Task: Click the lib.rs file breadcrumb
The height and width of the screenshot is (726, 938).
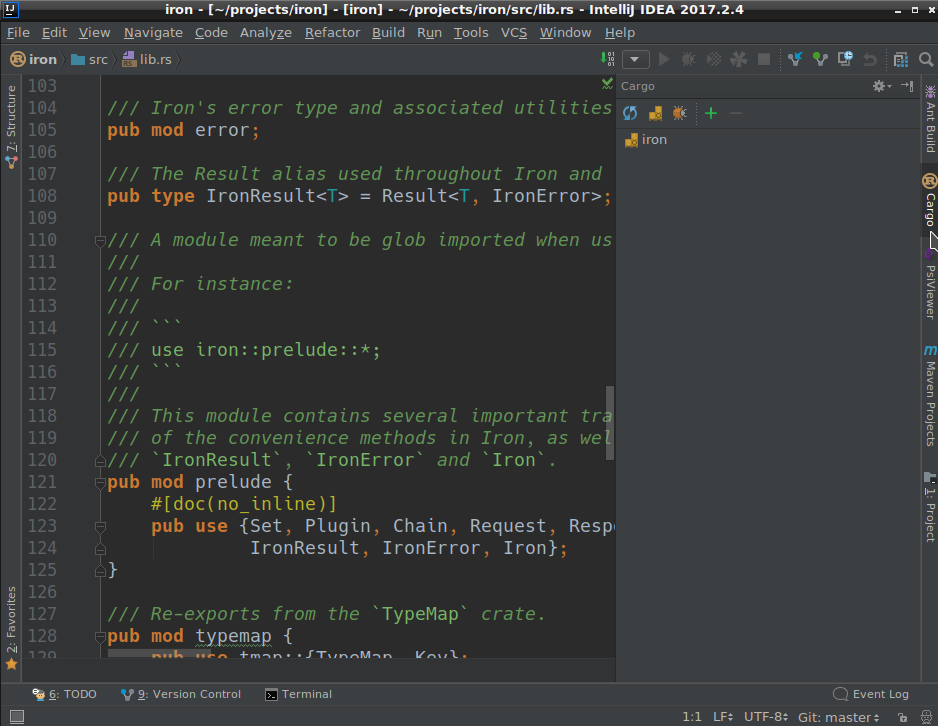Action: tap(147, 59)
